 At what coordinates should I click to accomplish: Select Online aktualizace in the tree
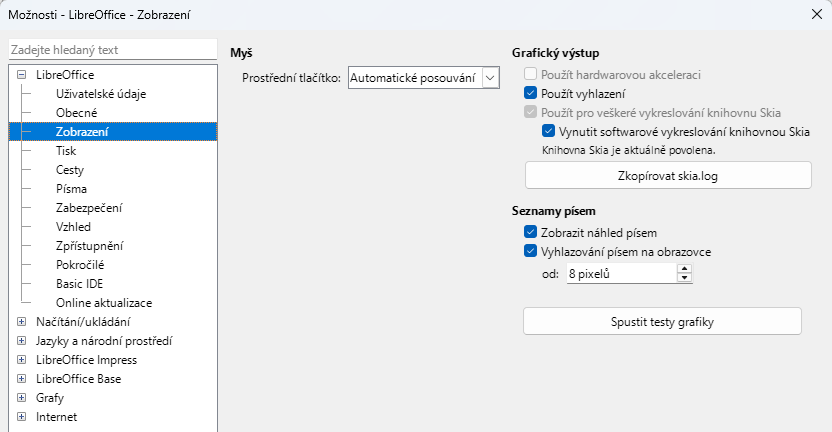[104, 303]
